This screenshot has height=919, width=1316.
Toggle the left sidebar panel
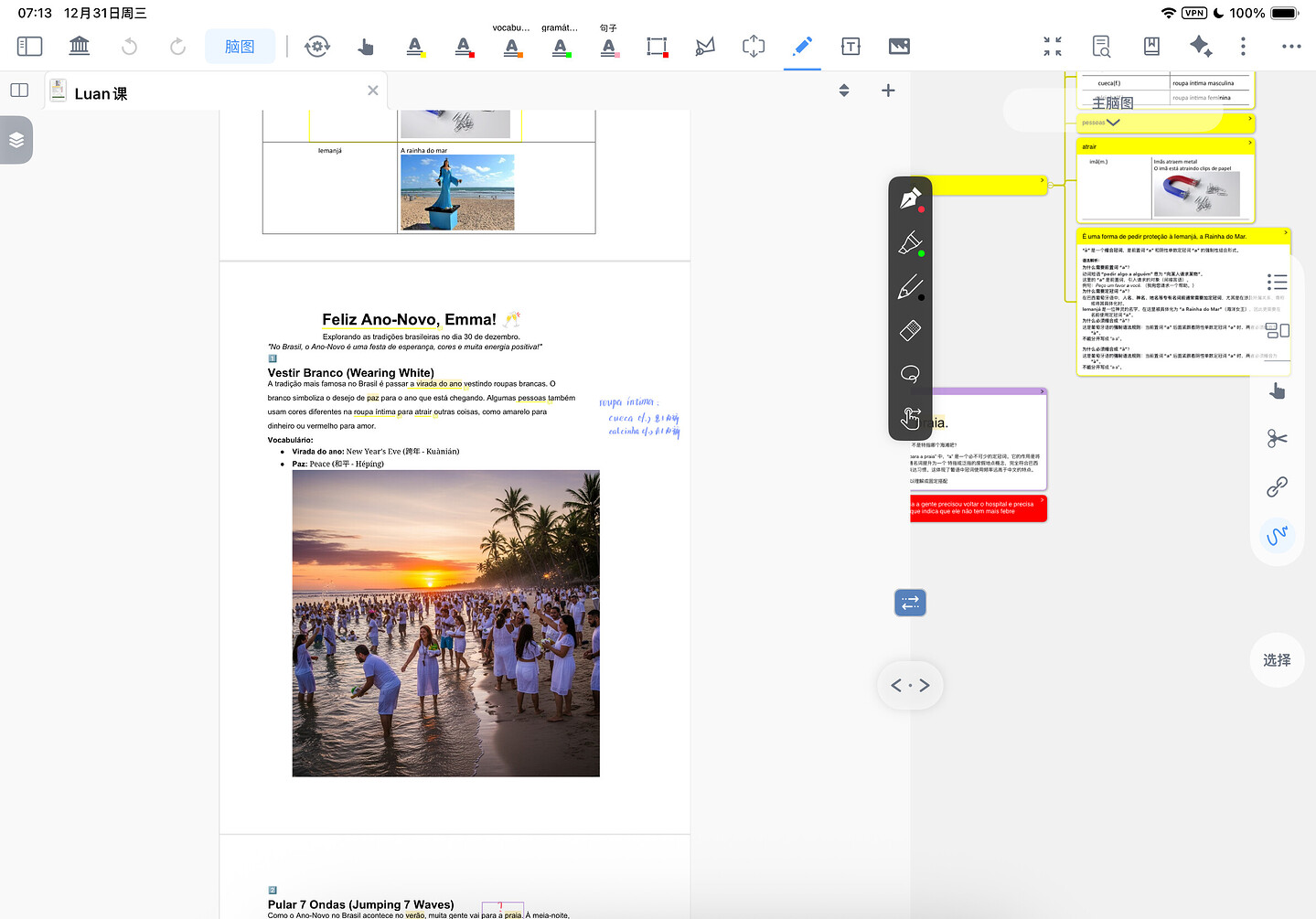point(29,46)
